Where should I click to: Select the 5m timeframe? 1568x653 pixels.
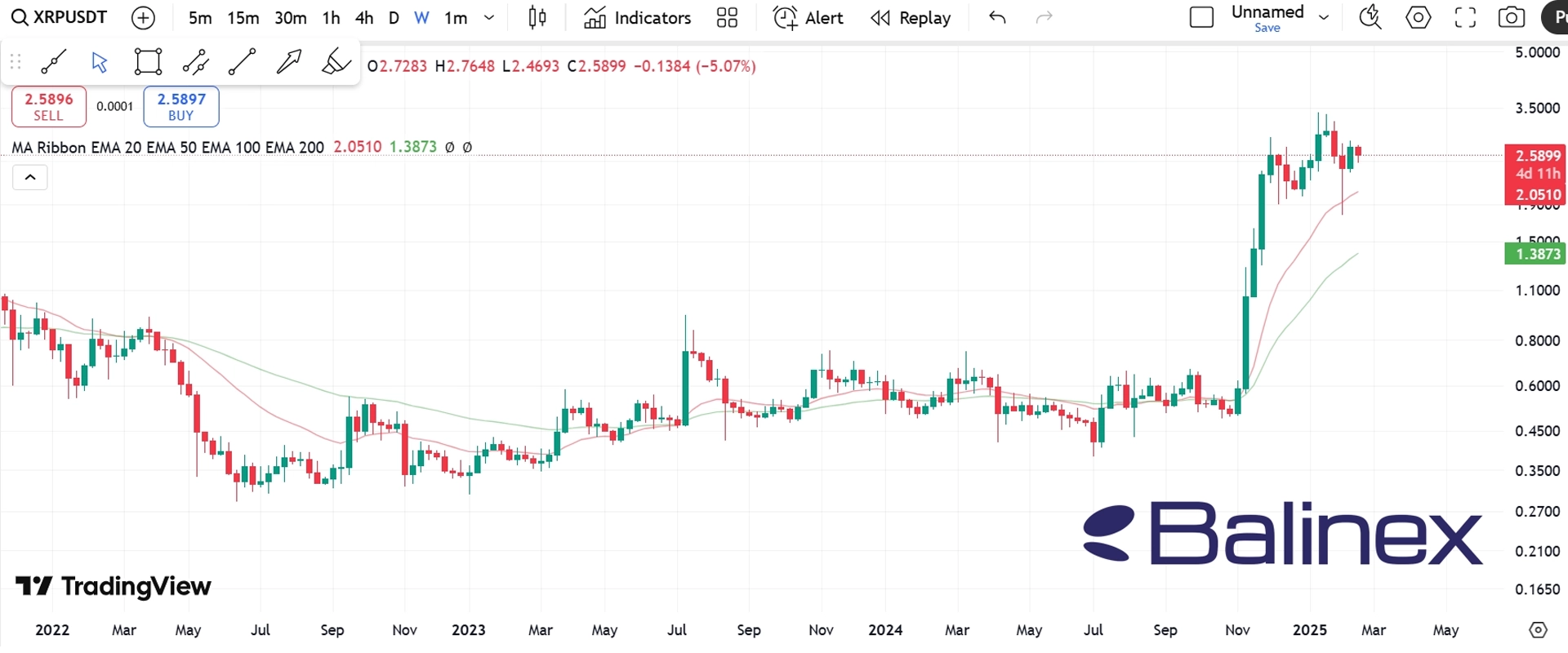coord(200,18)
